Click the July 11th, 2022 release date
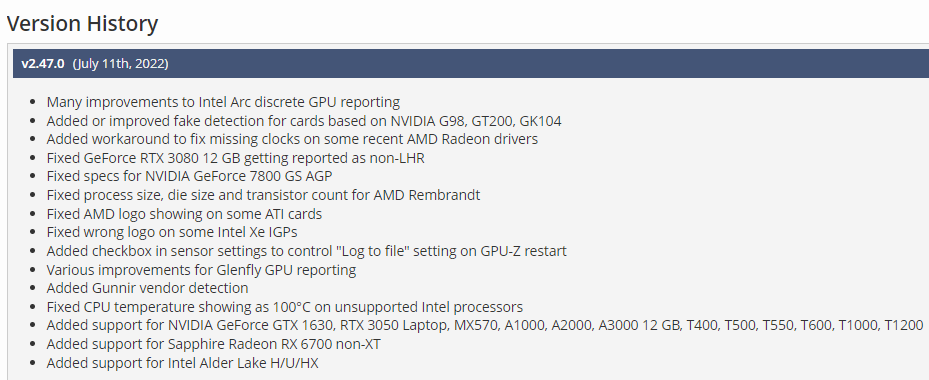 [120, 63]
